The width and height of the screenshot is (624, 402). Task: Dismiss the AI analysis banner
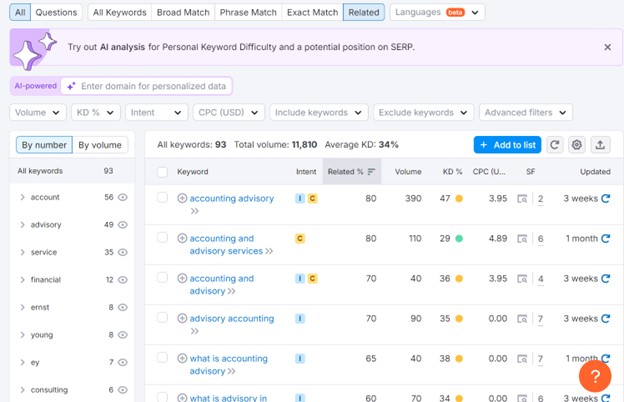(x=607, y=47)
